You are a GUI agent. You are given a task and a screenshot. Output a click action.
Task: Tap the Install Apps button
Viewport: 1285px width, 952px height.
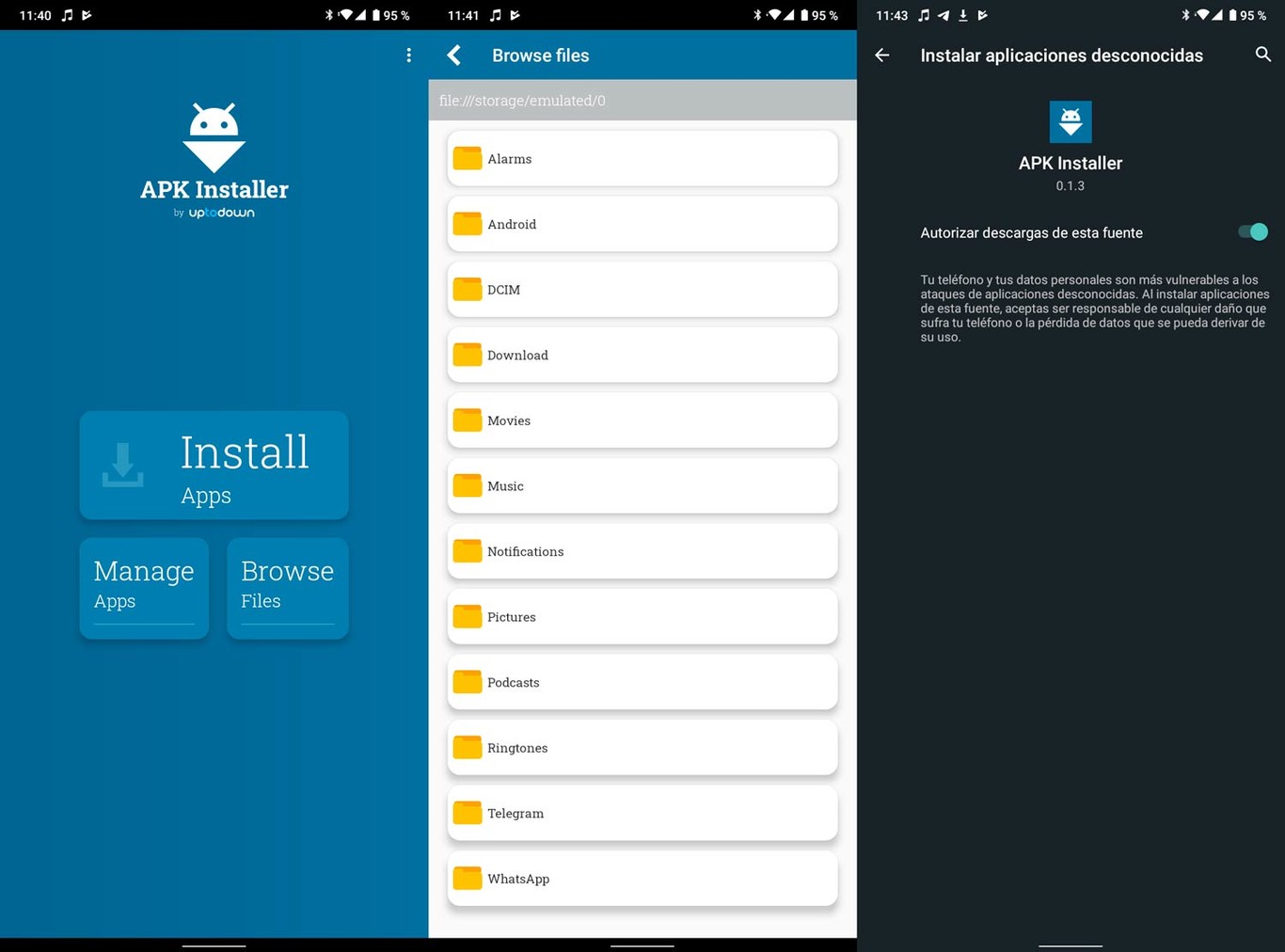click(214, 465)
